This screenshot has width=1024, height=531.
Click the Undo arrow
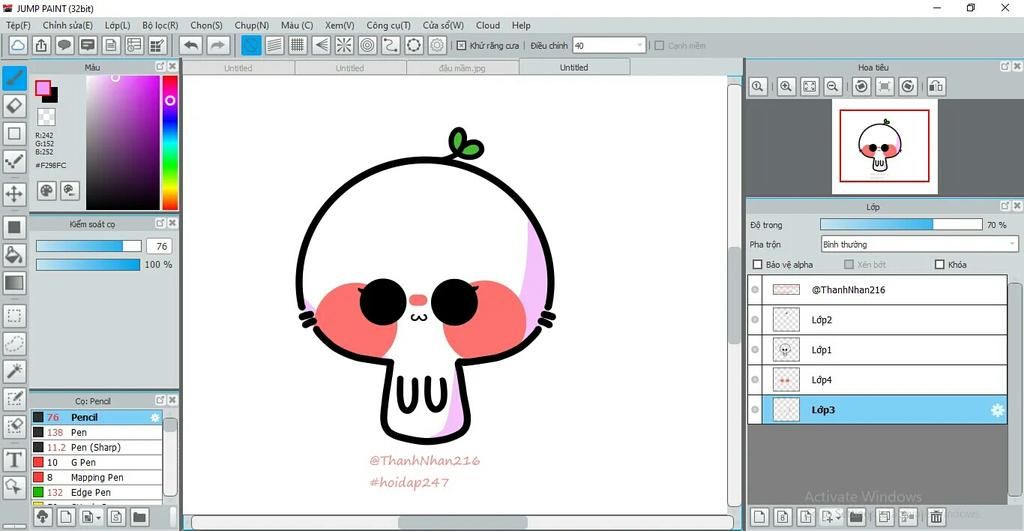(191, 46)
